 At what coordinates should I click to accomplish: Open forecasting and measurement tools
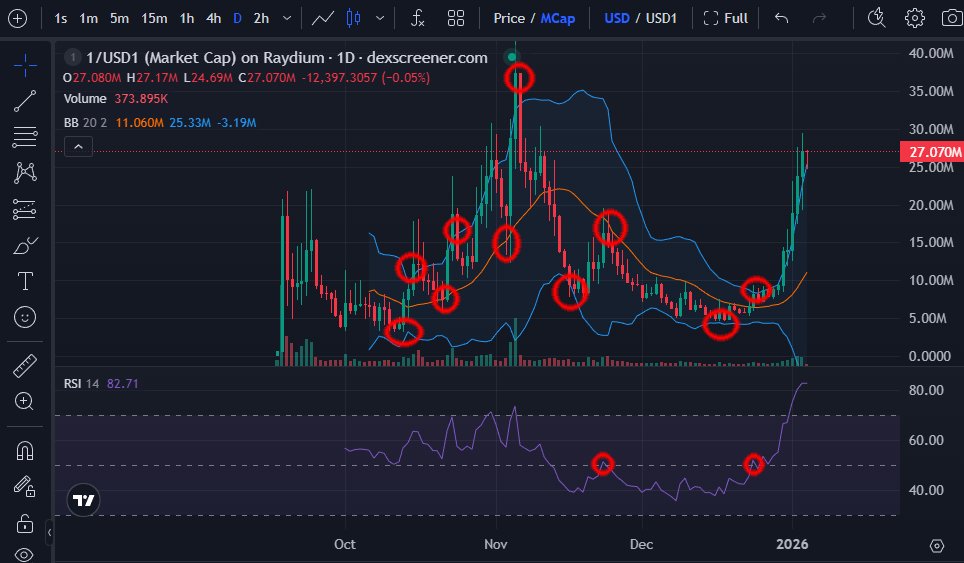click(x=25, y=210)
